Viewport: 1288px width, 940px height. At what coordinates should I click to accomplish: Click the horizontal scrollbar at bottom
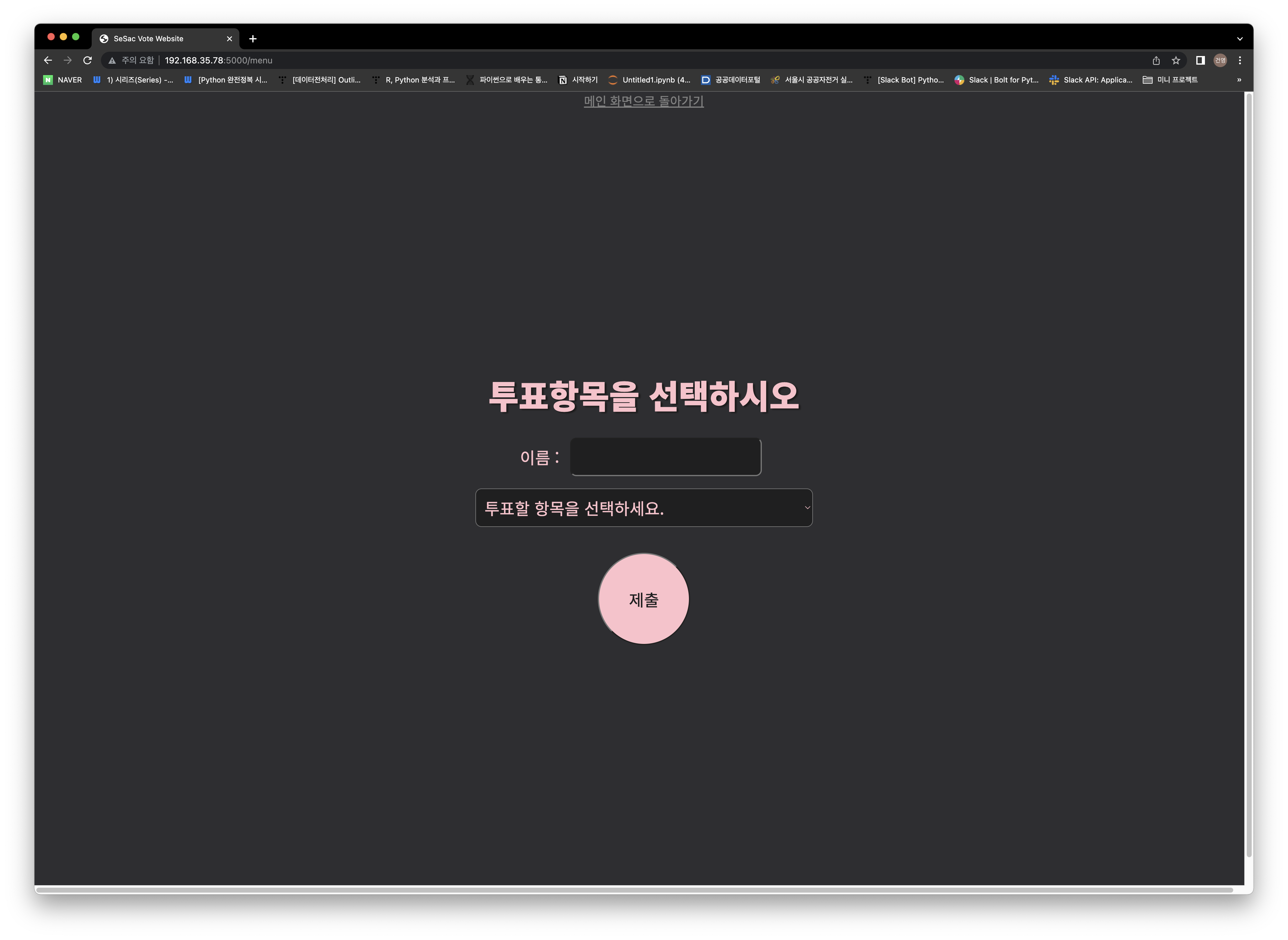pyautogui.click(x=634, y=889)
